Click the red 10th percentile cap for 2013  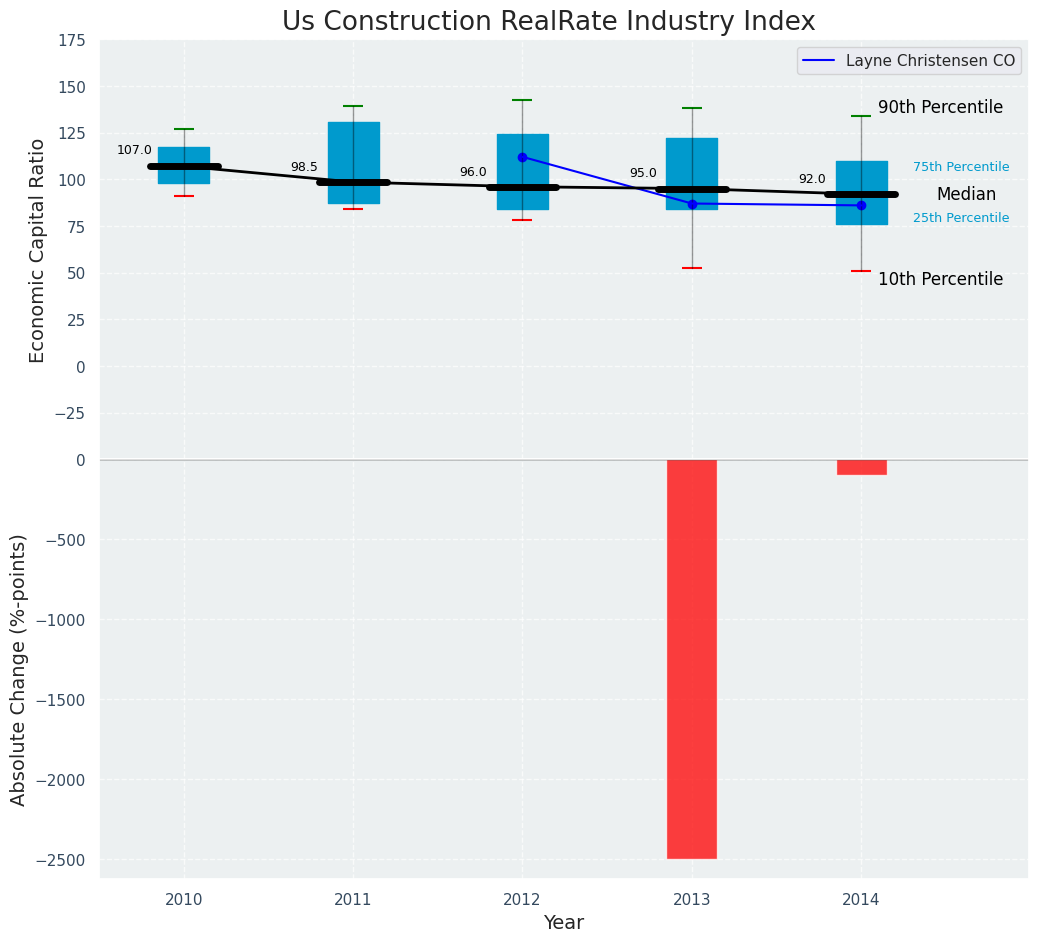click(692, 268)
